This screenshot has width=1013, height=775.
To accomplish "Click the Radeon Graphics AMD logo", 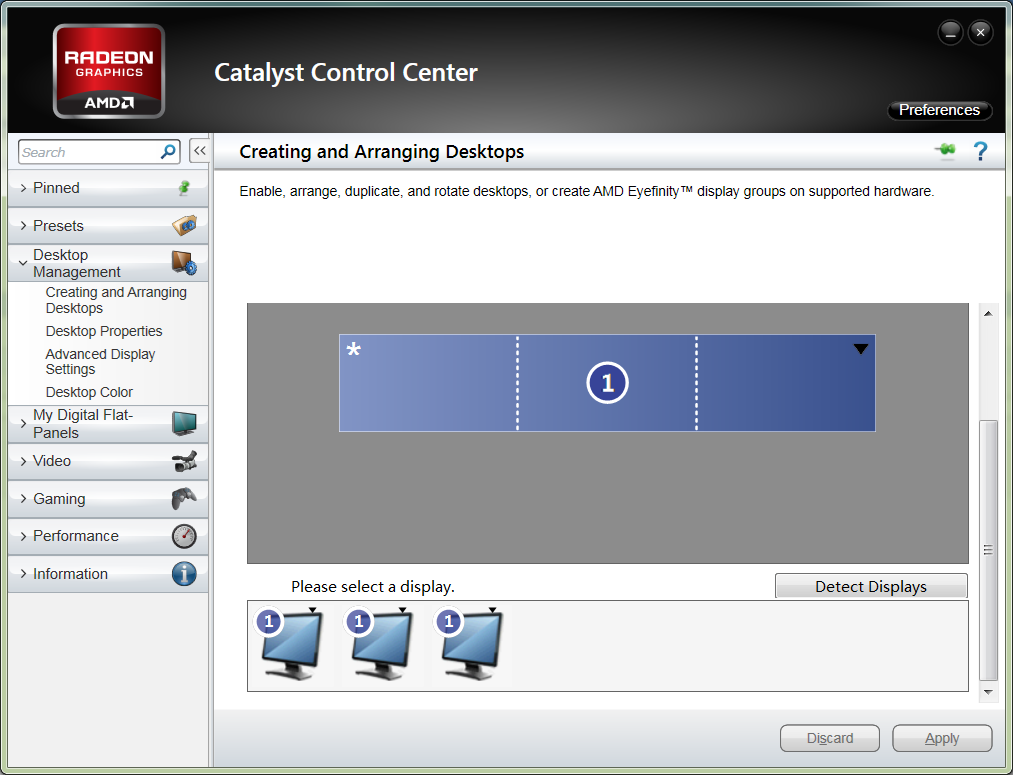I will 109,71.
